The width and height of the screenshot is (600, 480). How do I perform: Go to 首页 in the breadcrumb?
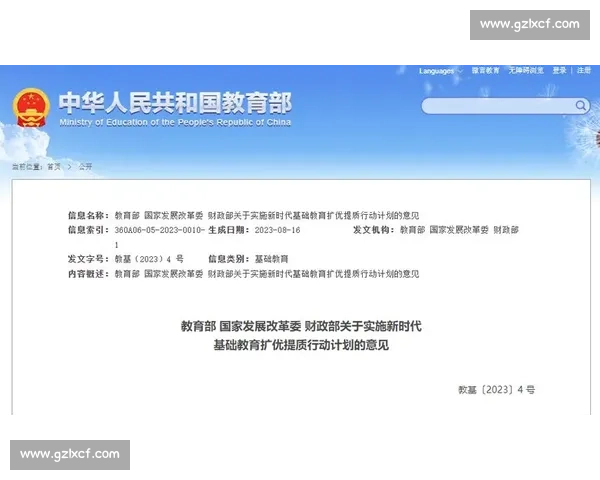54,167
